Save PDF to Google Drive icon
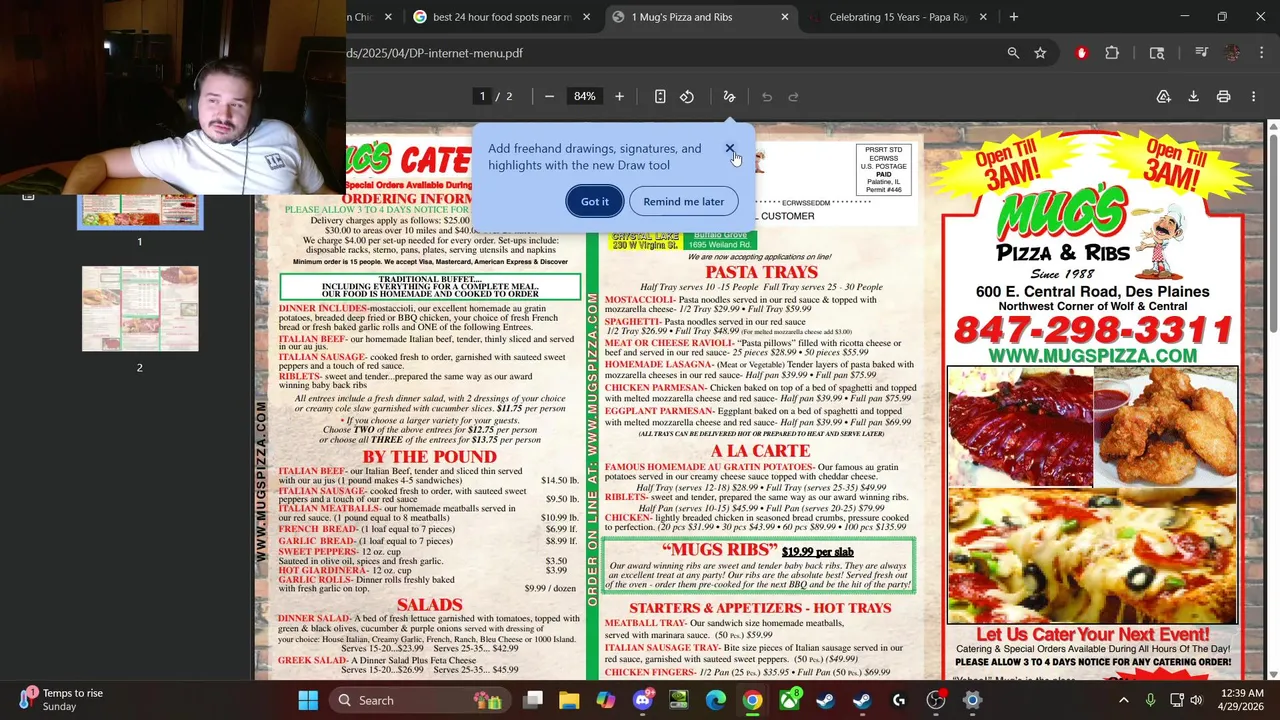Image resolution: width=1280 pixels, height=720 pixels. (1164, 96)
